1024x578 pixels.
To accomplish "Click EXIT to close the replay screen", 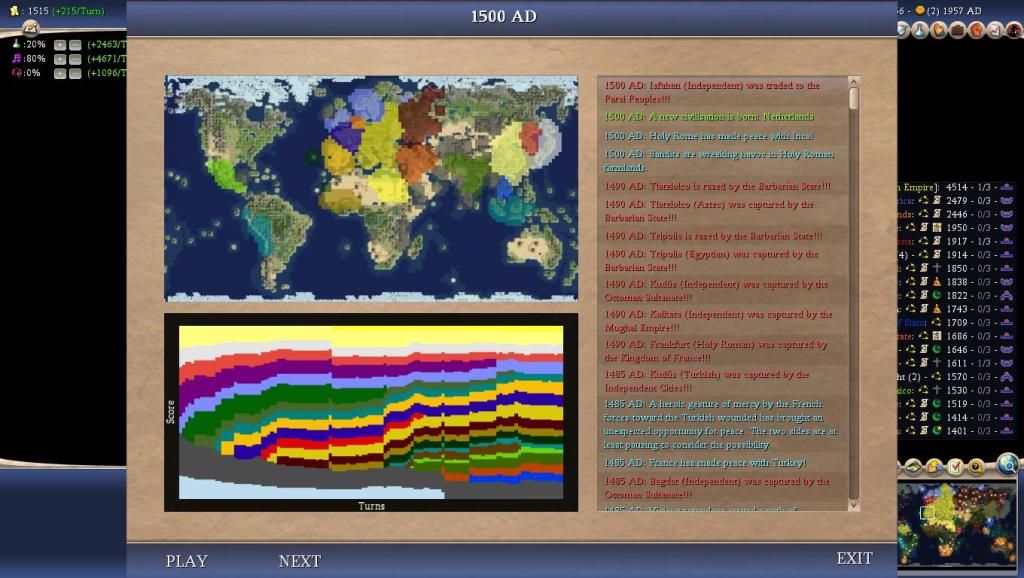I will click(x=854, y=558).
